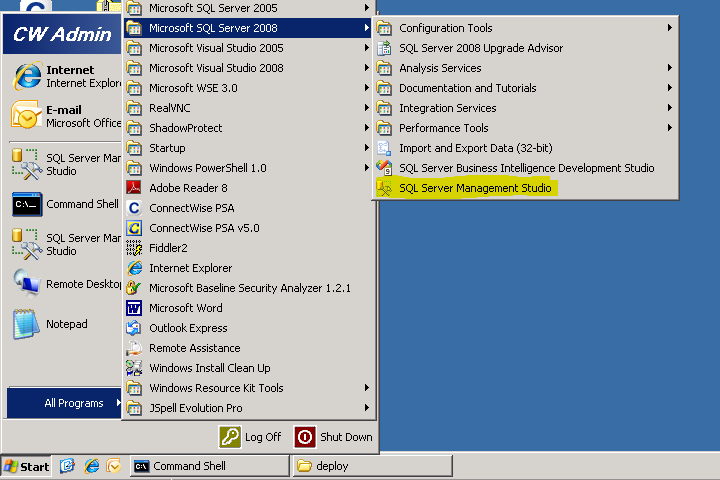Open Outlook Express
Viewport: 720px width, 480px height.
tap(188, 328)
